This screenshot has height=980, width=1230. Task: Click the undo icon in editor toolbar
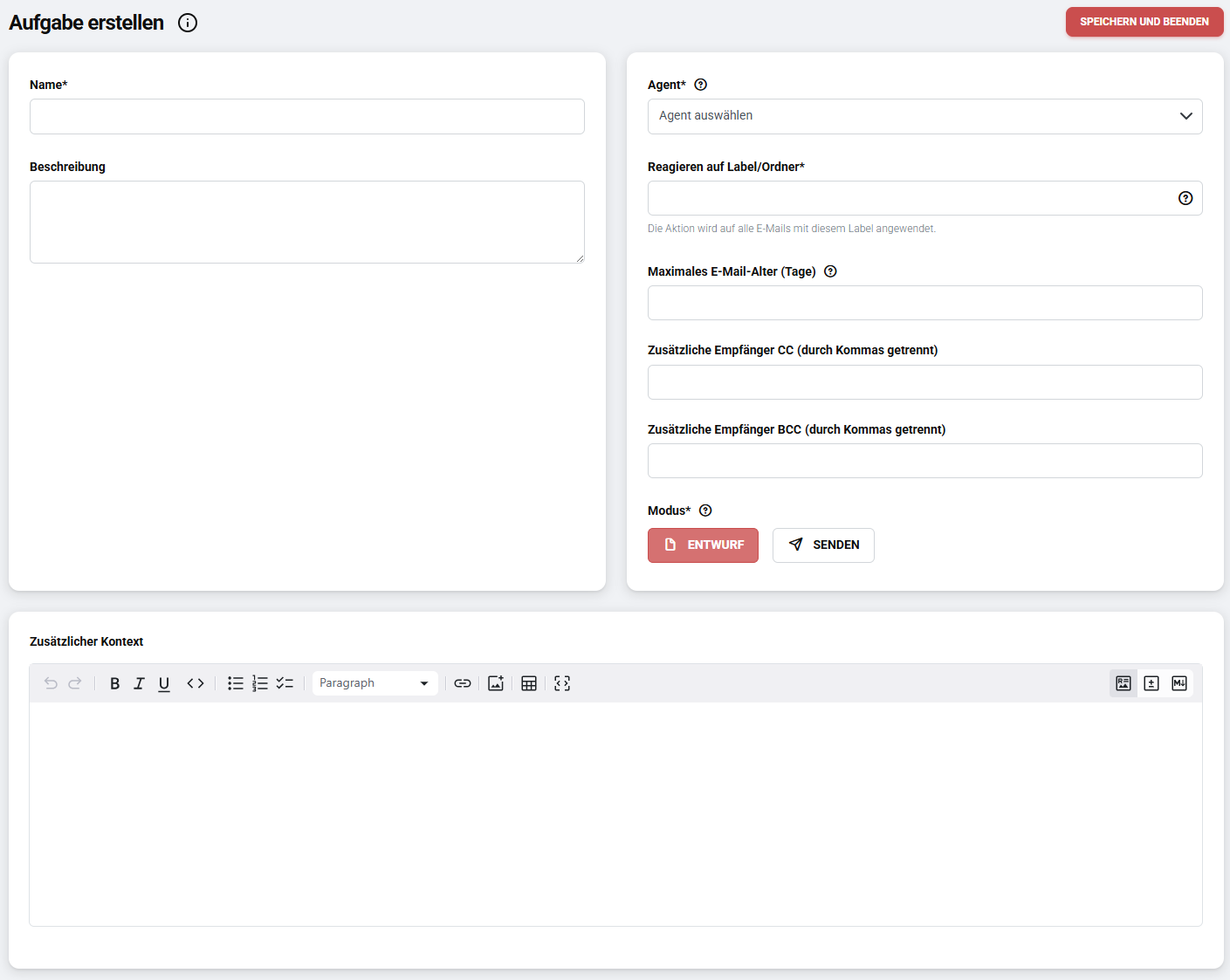pos(51,683)
